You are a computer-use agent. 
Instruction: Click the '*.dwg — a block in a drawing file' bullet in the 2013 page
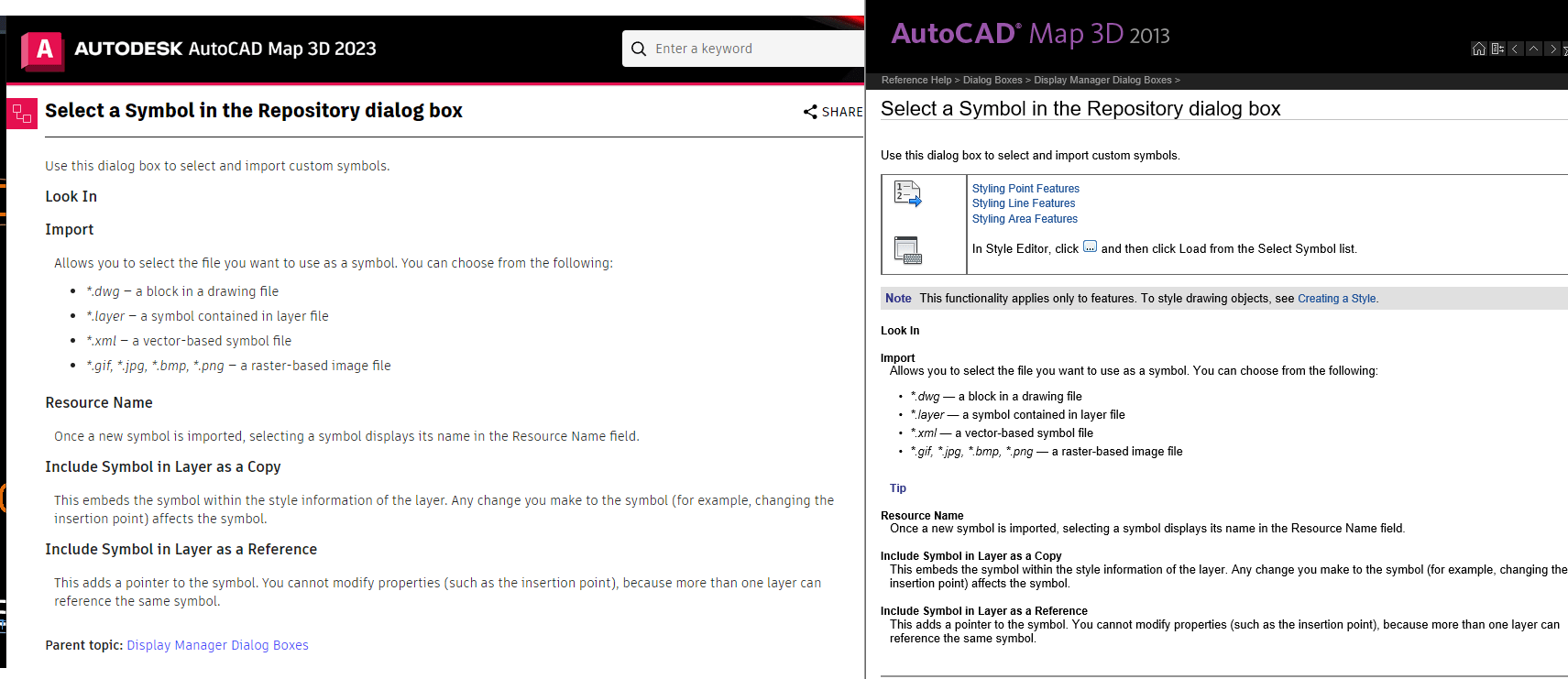996,397
